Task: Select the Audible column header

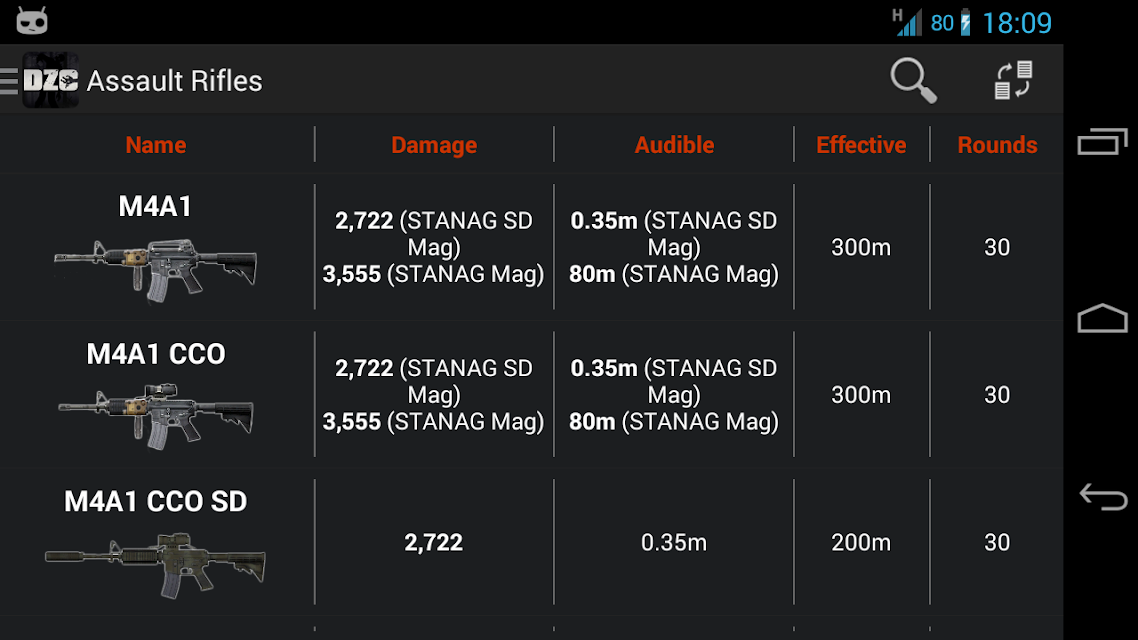Action: (x=674, y=145)
